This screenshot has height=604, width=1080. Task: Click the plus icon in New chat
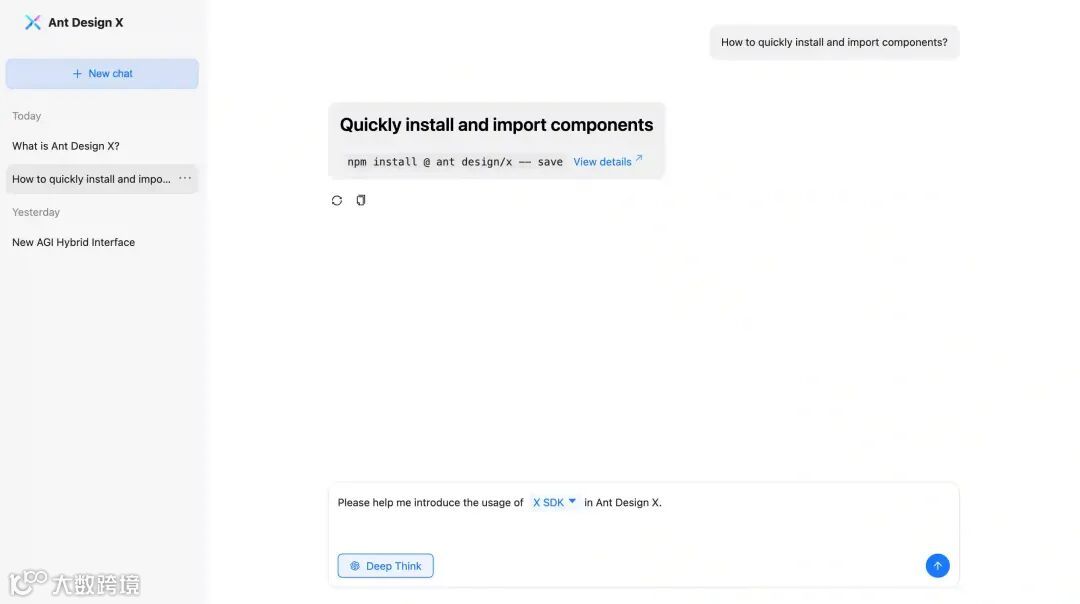77,74
